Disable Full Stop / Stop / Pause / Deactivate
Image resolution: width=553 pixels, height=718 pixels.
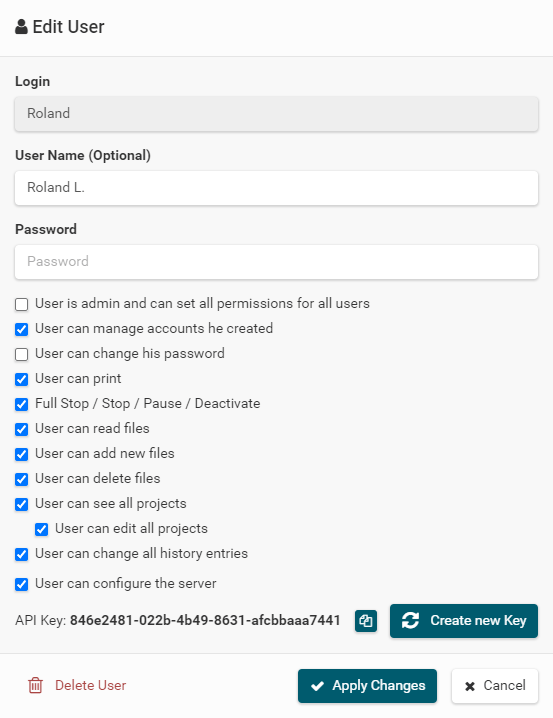coord(22,404)
